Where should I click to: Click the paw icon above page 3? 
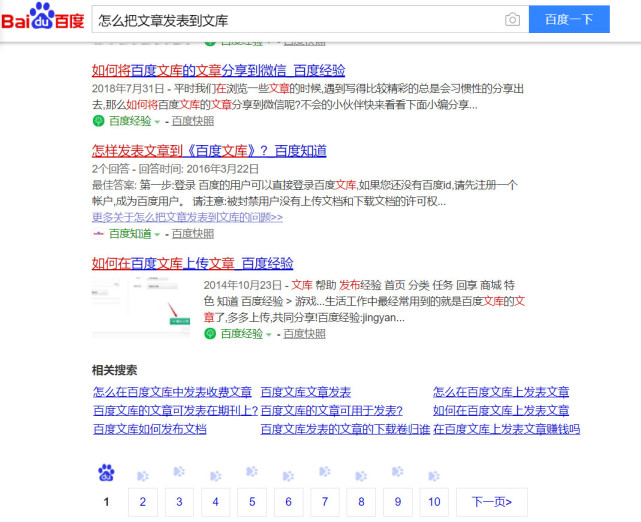[x=179, y=471]
